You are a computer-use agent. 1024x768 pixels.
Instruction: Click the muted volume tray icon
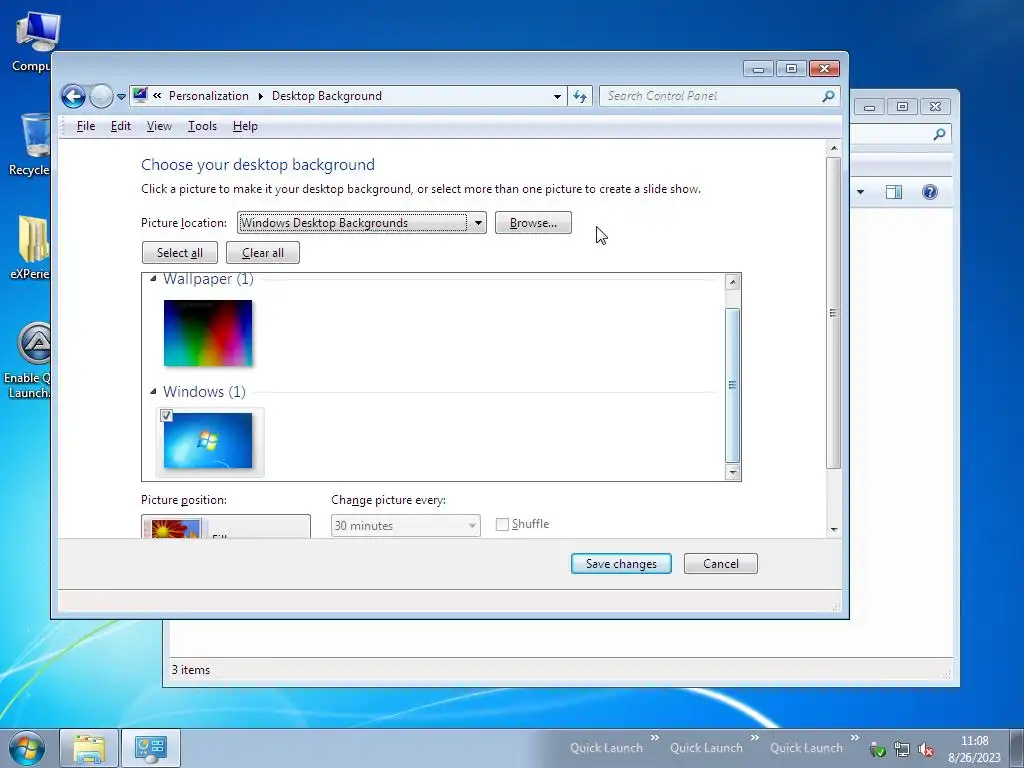point(925,750)
